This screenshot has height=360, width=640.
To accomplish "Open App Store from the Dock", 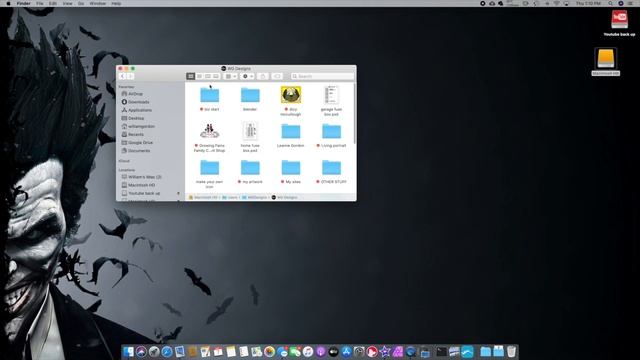I will (346, 351).
